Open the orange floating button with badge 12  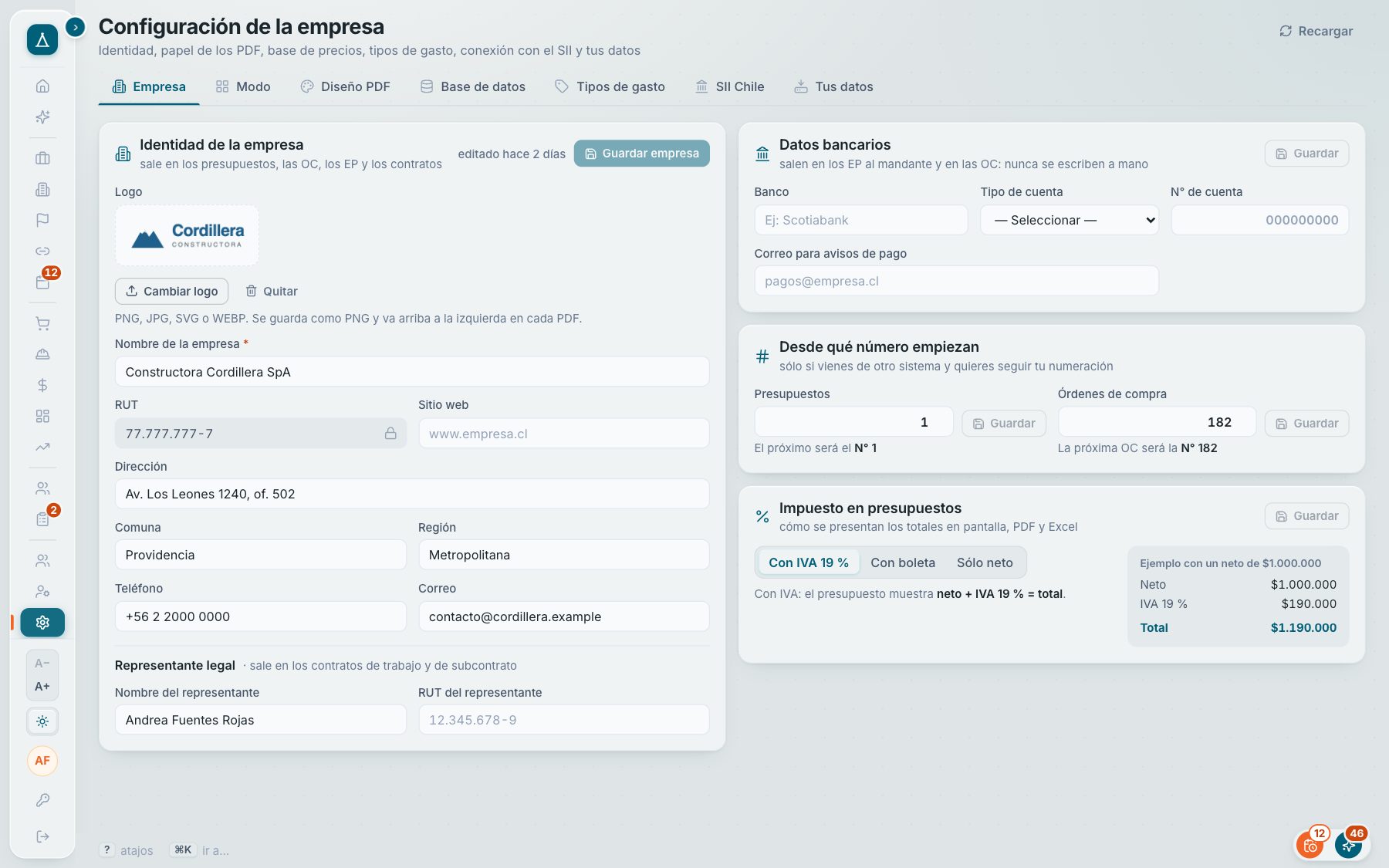(1311, 845)
